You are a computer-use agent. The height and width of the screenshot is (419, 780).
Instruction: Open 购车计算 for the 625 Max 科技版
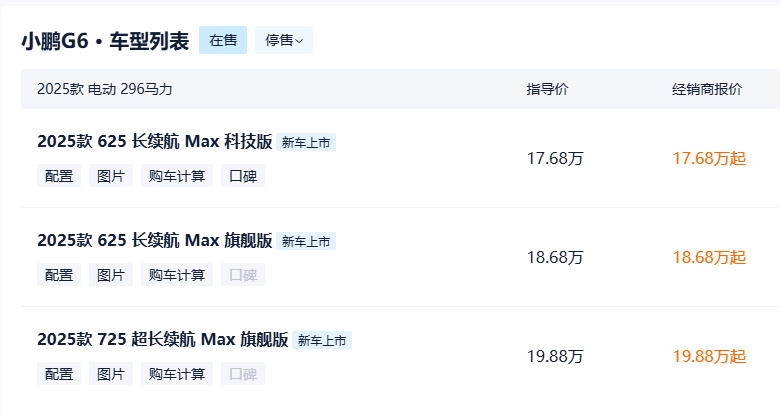[x=177, y=176]
